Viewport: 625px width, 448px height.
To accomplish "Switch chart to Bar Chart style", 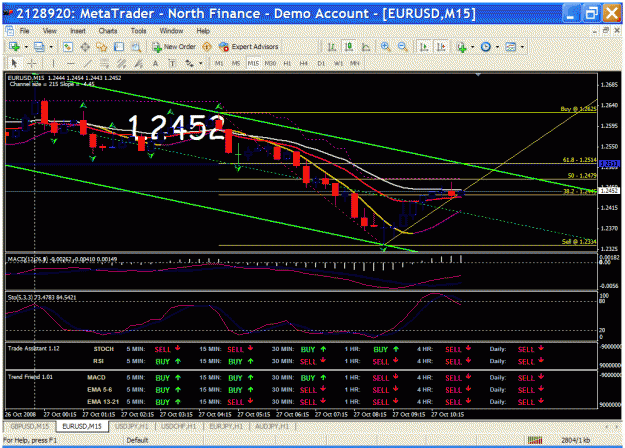I will coord(332,47).
